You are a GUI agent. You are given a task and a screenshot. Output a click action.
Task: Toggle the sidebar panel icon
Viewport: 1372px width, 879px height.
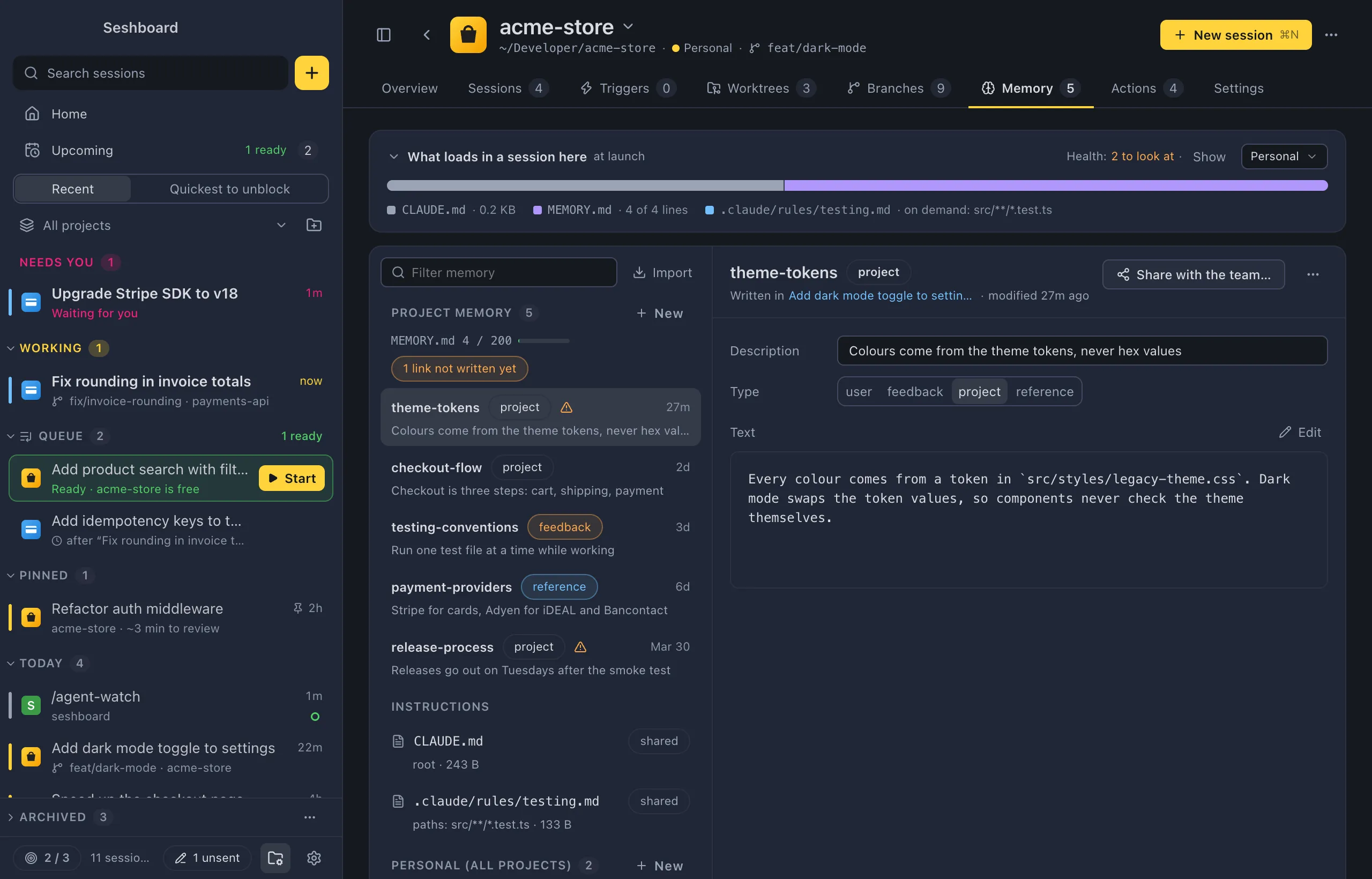(384, 35)
